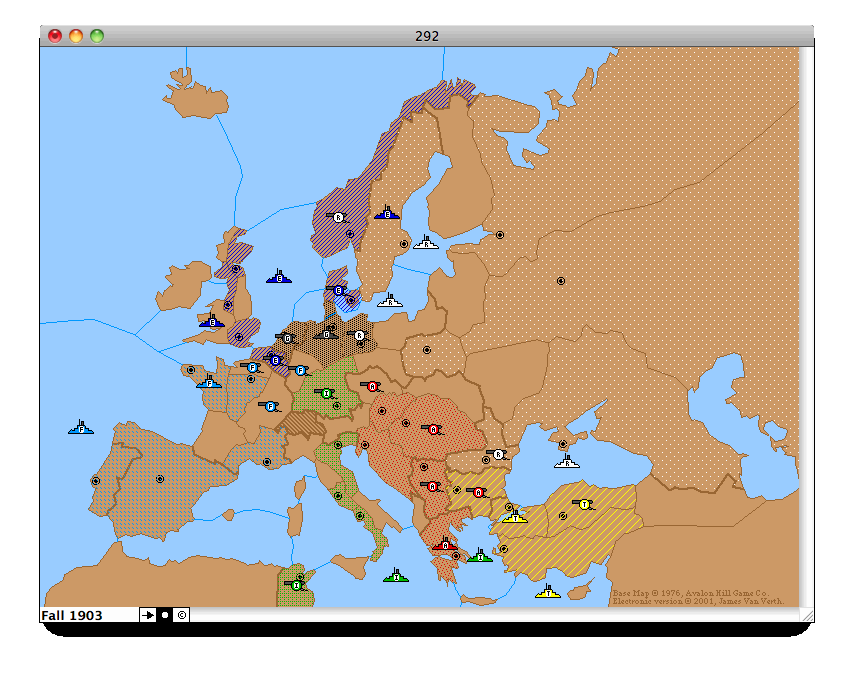Pick the English army in Denmark

(x=338, y=290)
